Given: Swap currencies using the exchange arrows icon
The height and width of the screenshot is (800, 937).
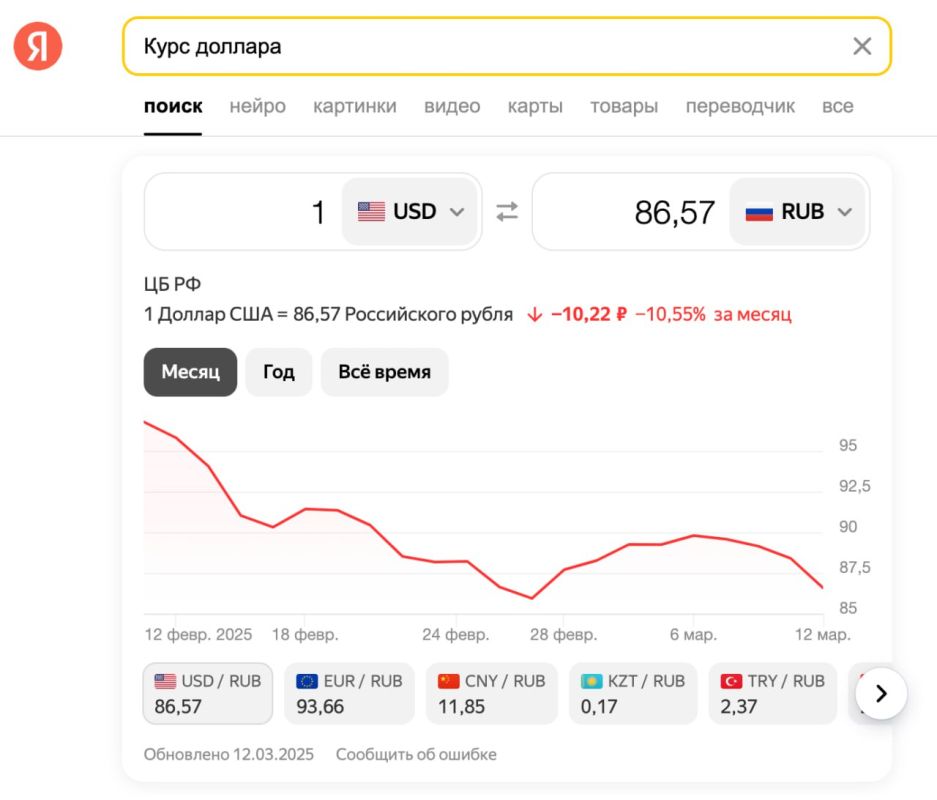Looking at the screenshot, I should [x=507, y=212].
